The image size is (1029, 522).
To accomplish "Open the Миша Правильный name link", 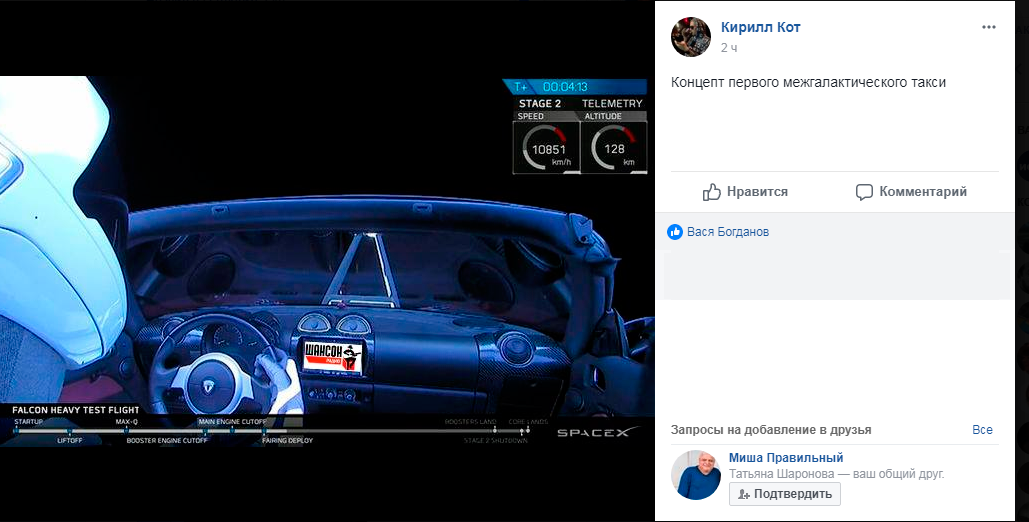I will point(786,458).
